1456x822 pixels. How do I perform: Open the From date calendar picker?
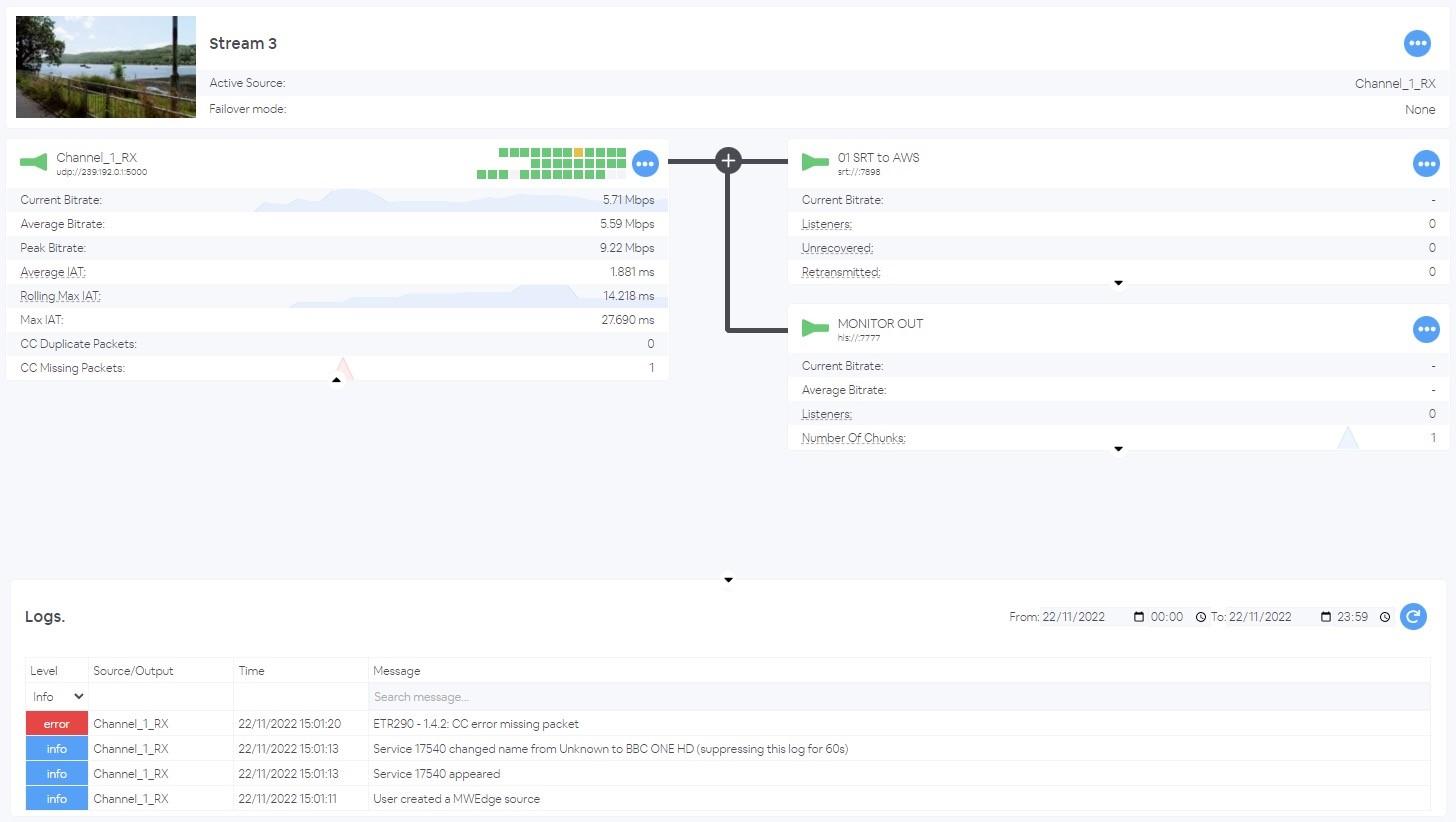[x=1139, y=617]
